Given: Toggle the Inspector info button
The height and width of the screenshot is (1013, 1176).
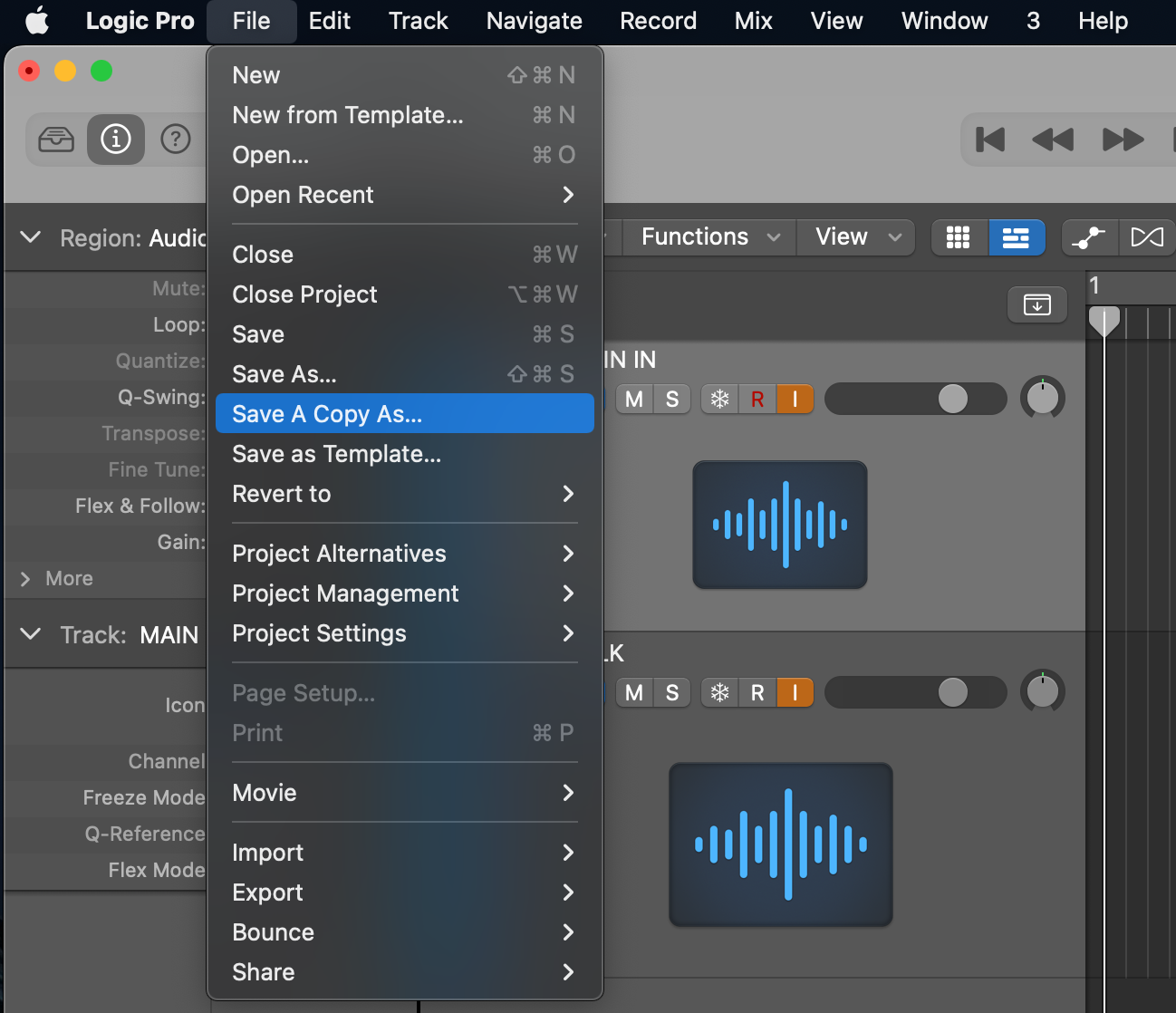Looking at the screenshot, I should 116,140.
